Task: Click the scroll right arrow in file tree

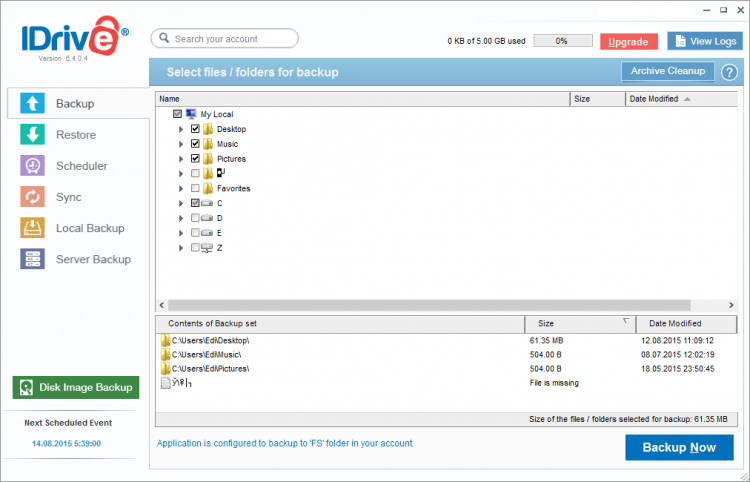Action: 731,305
